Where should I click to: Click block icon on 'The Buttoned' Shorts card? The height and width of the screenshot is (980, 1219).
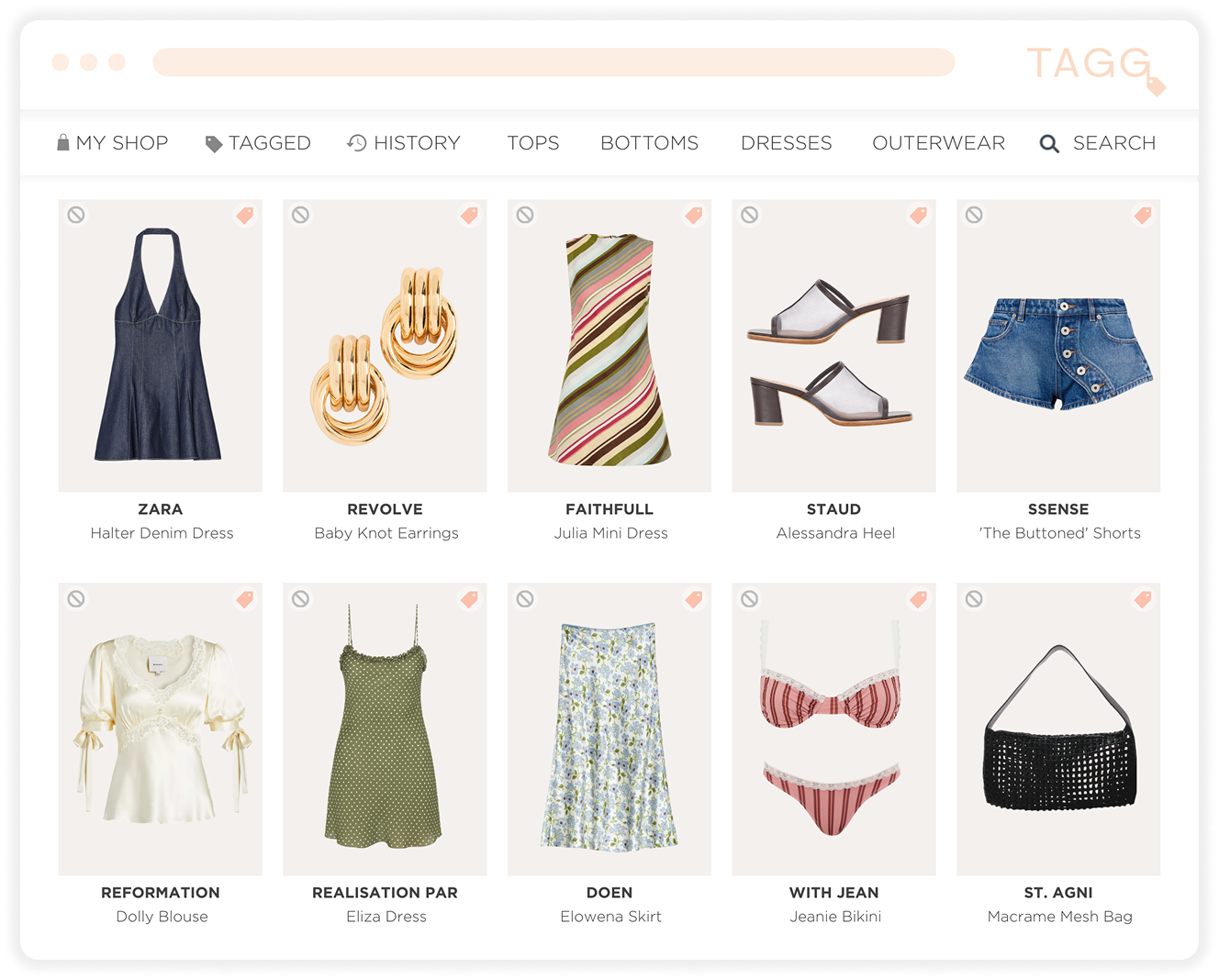(x=974, y=215)
